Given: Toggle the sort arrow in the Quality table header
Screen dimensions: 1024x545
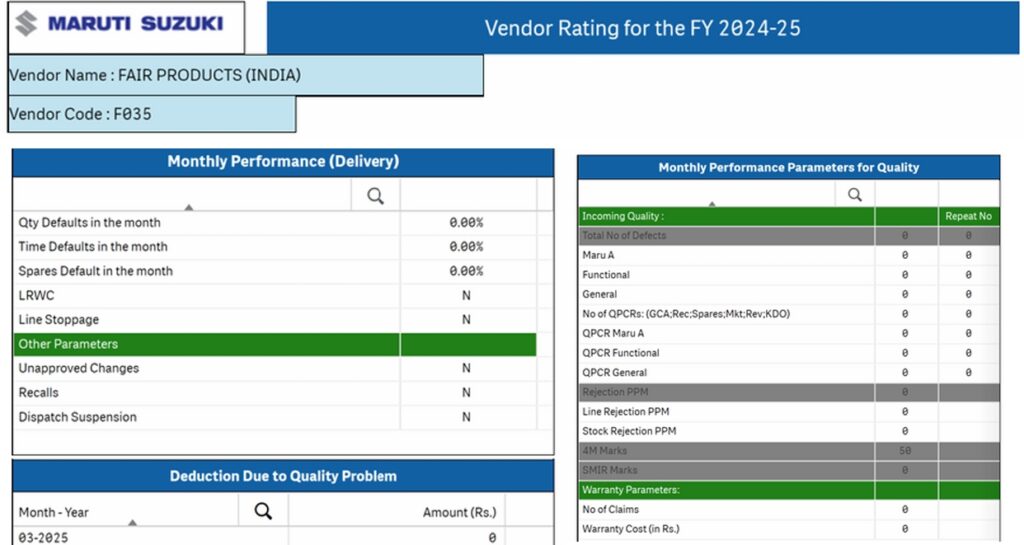Looking at the screenshot, I should (711, 203).
